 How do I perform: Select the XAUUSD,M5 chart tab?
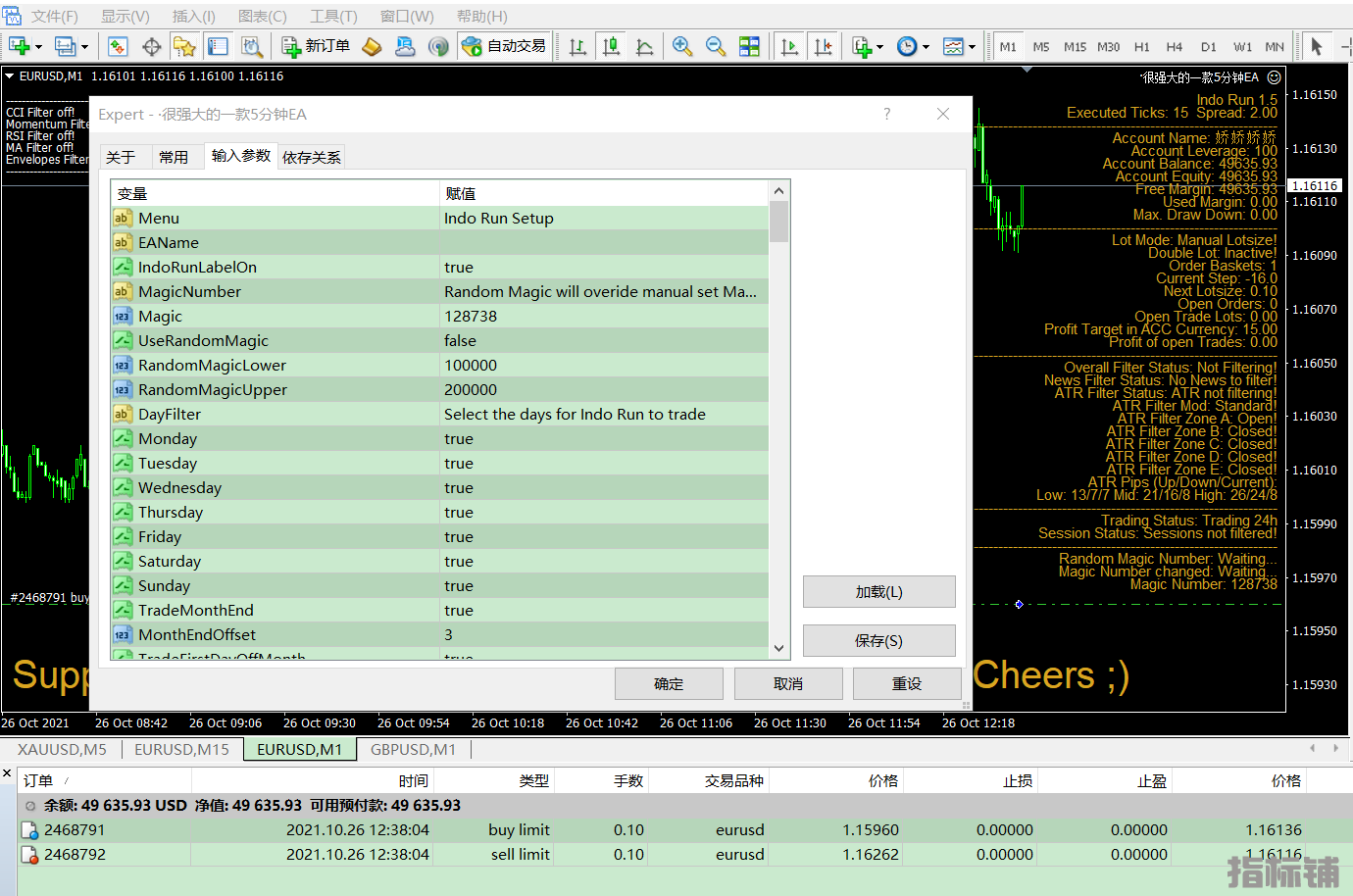(x=62, y=749)
